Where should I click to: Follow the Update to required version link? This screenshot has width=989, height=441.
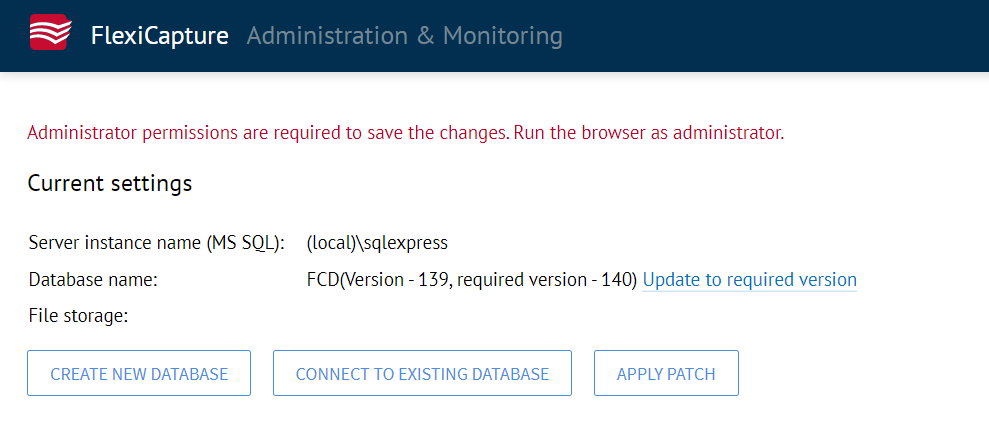(749, 279)
